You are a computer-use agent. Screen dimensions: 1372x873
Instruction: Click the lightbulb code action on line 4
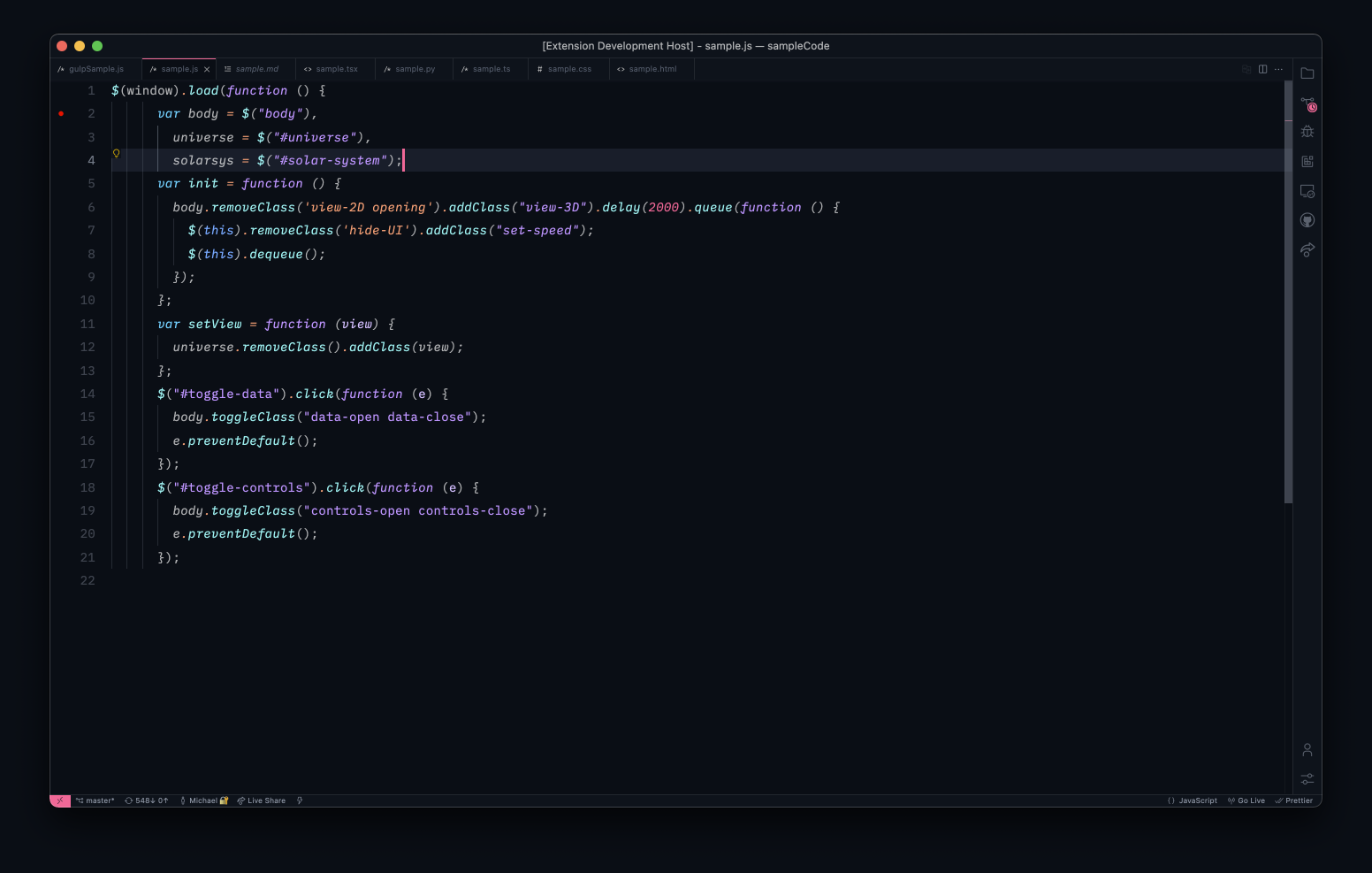(x=116, y=154)
